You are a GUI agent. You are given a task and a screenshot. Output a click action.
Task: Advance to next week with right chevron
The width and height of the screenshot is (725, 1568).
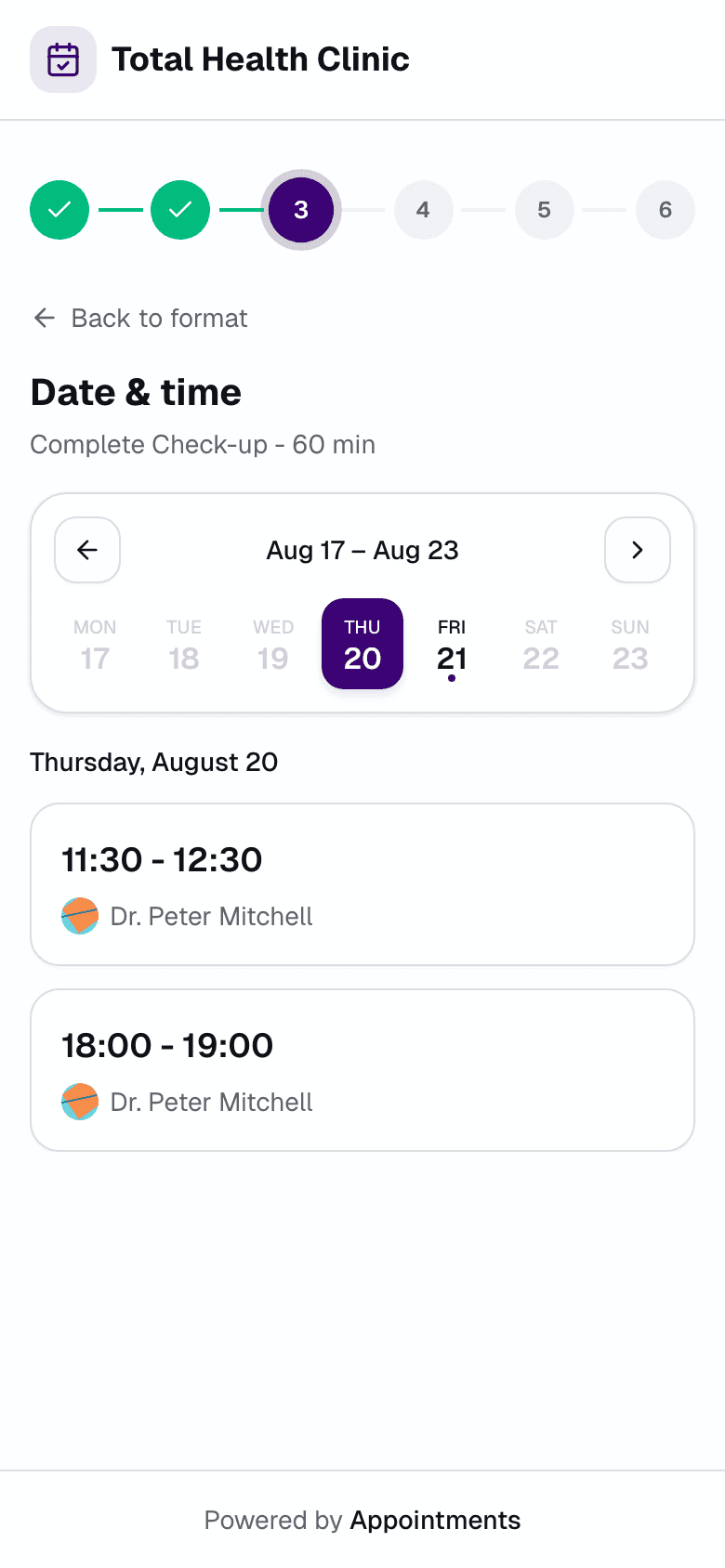[638, 550]
